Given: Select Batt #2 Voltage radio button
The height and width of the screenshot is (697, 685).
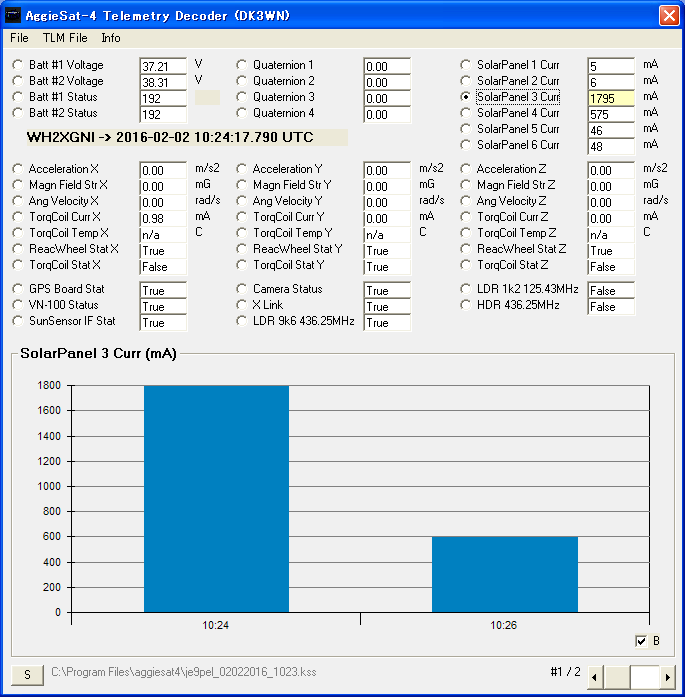Looking at the screenshot, I should pyautogui.click(x=18, y=81).
